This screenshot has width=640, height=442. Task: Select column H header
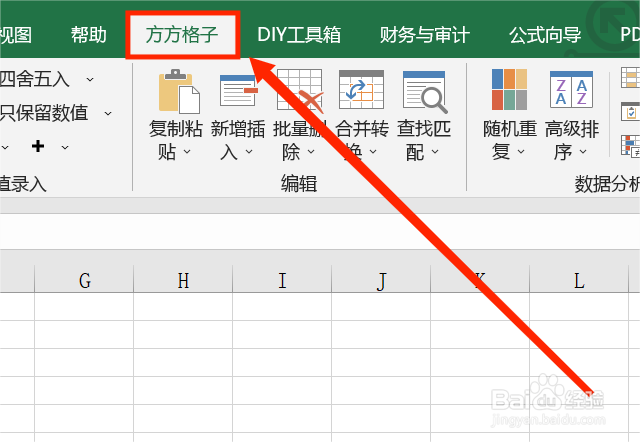pos(183,280)
